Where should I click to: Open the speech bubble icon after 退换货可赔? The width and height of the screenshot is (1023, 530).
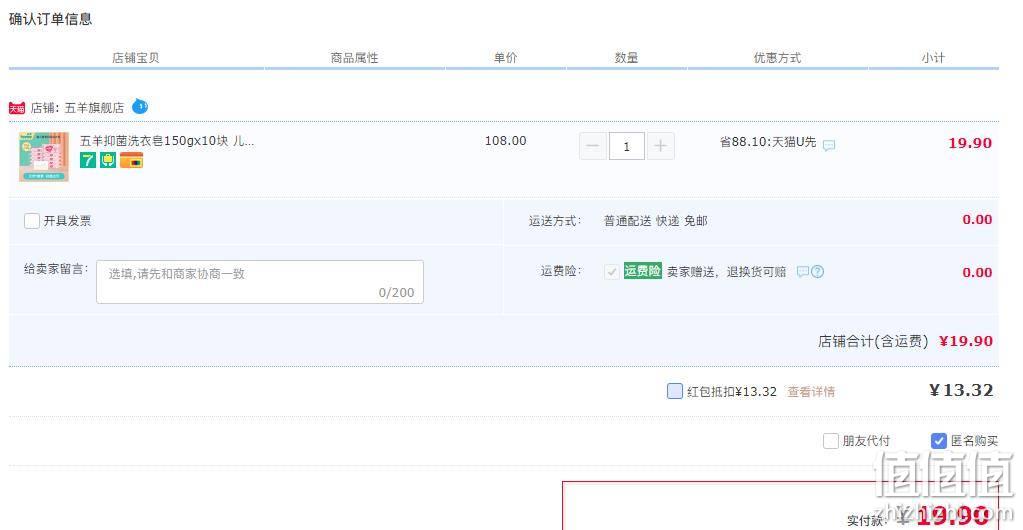coord(802,272)
